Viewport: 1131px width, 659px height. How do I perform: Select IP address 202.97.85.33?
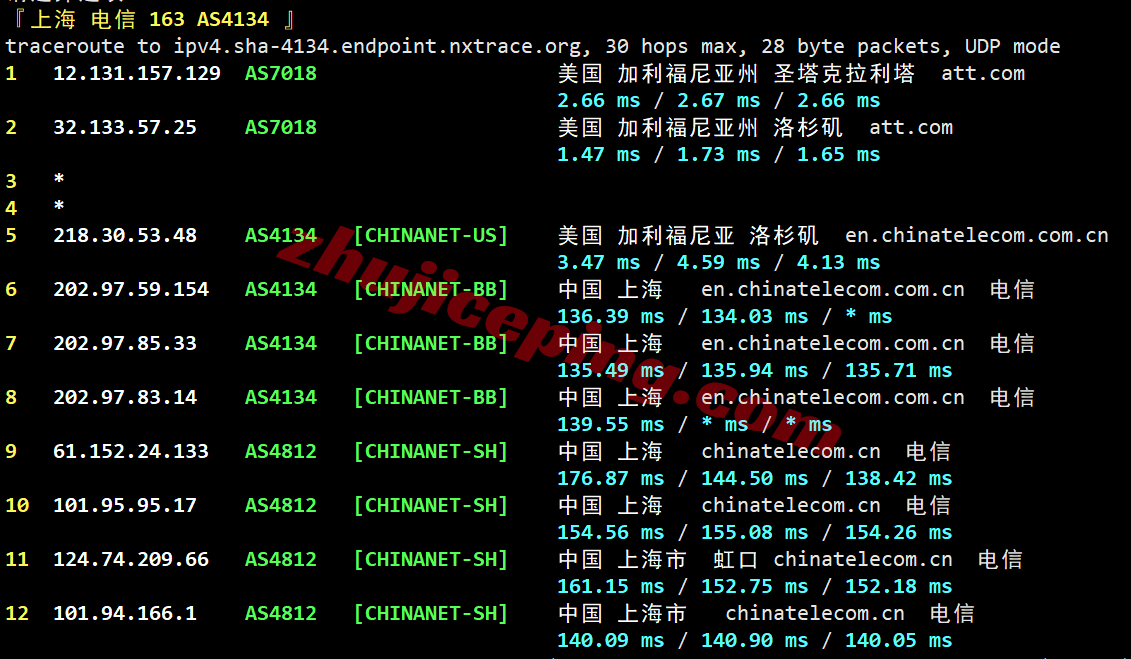click(125, 344)
